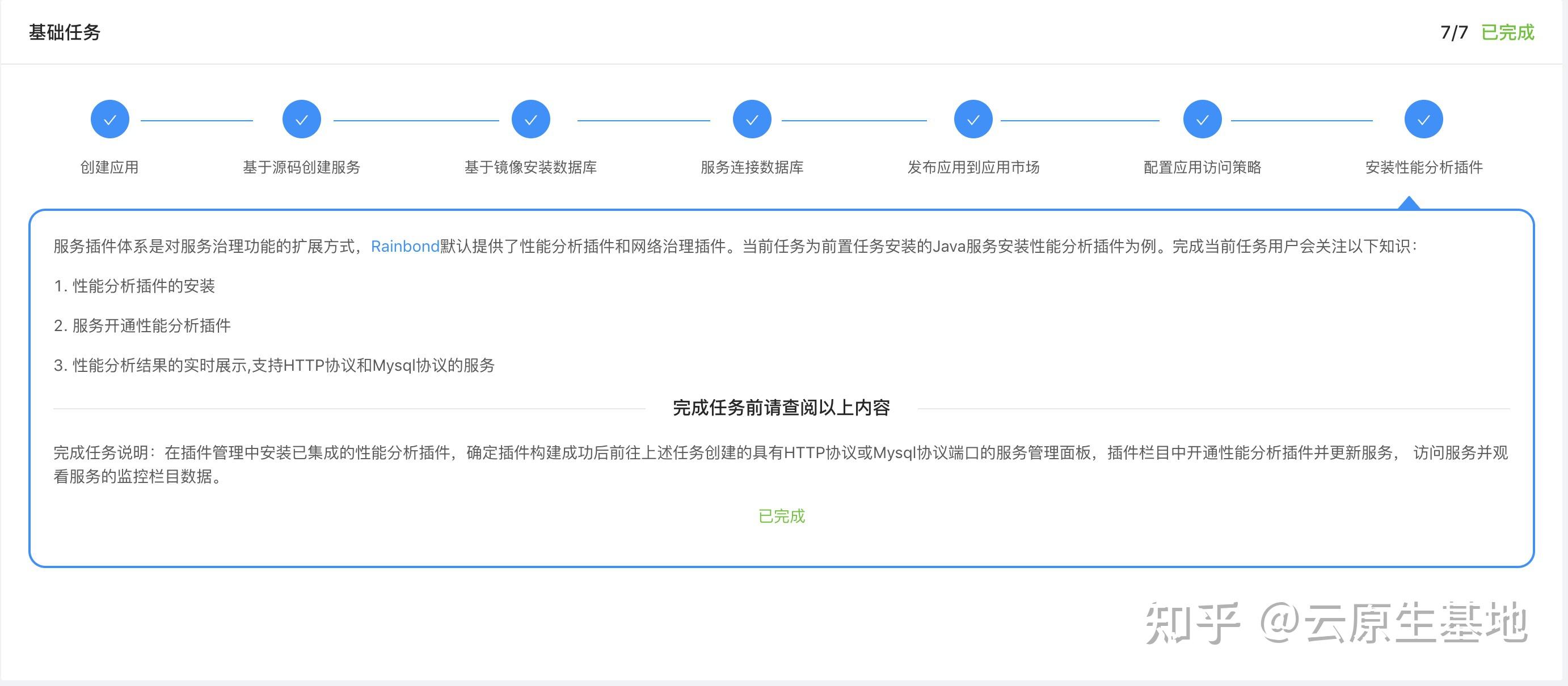Select the 创建应用 step label
This screenshot has height=686, width=1568.
point(109,167)
